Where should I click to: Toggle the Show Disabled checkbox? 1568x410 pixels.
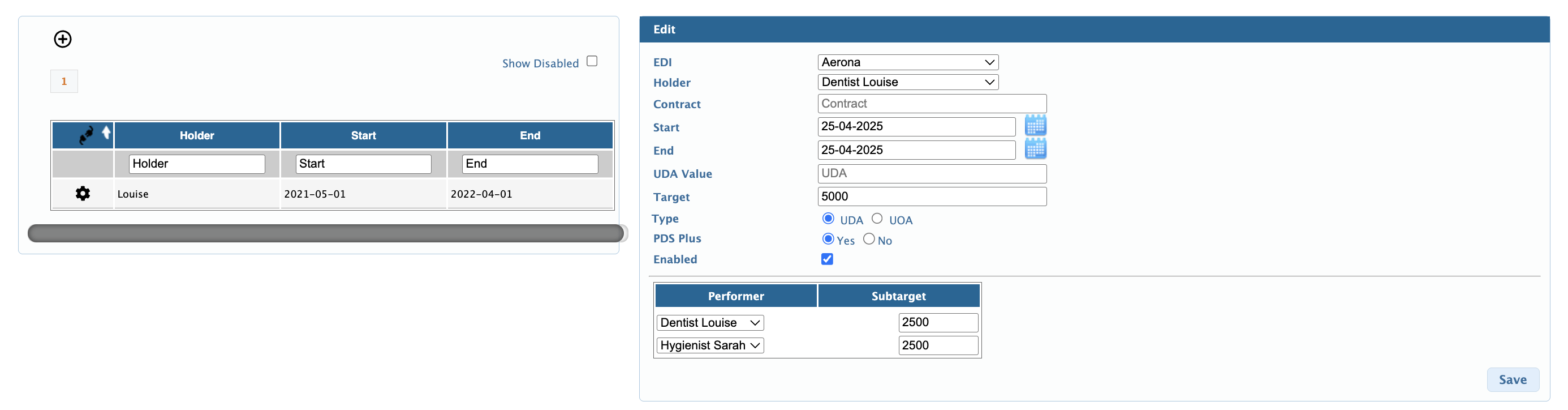pos(592,61)
